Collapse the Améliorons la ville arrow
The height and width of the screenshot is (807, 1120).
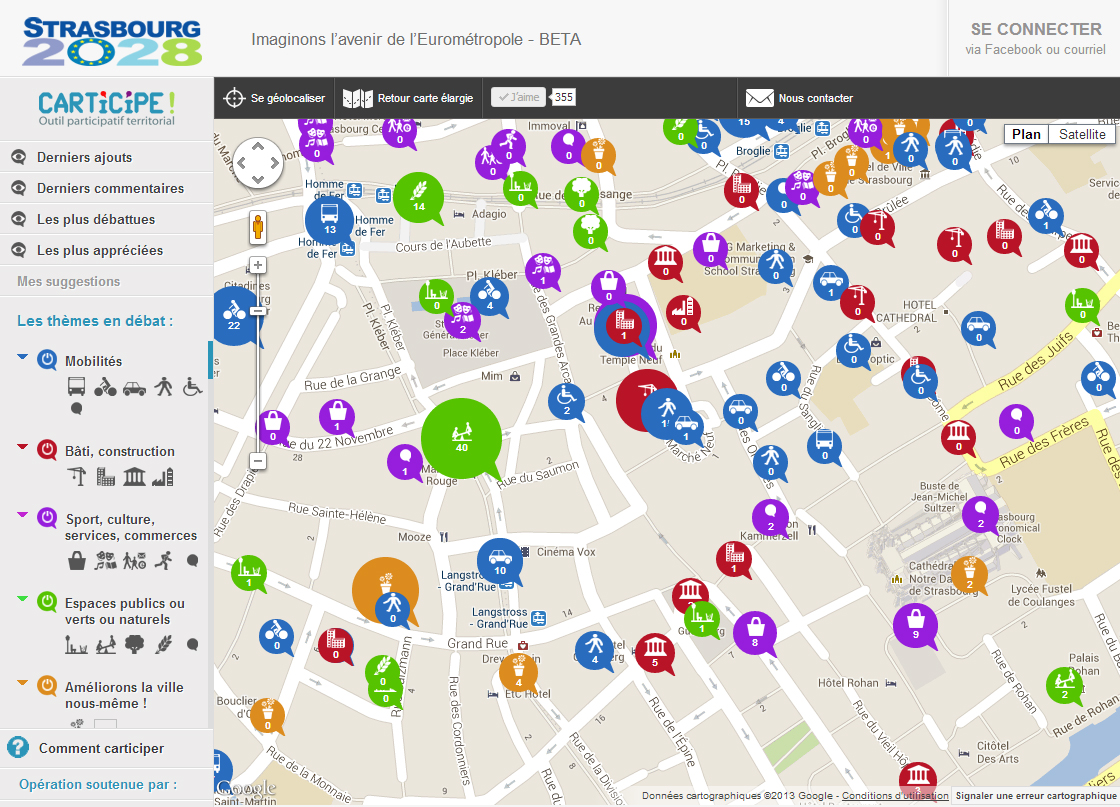click(x=23, y=683)
